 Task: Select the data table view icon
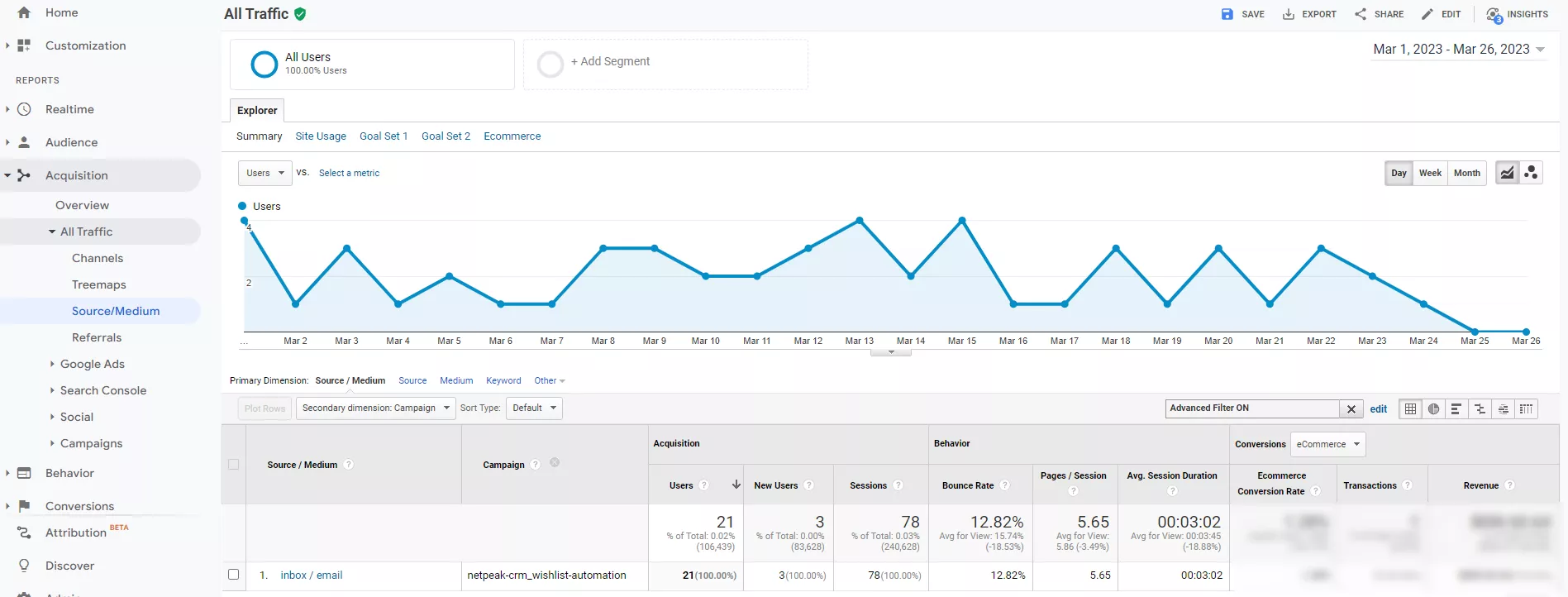[1410, 408]
